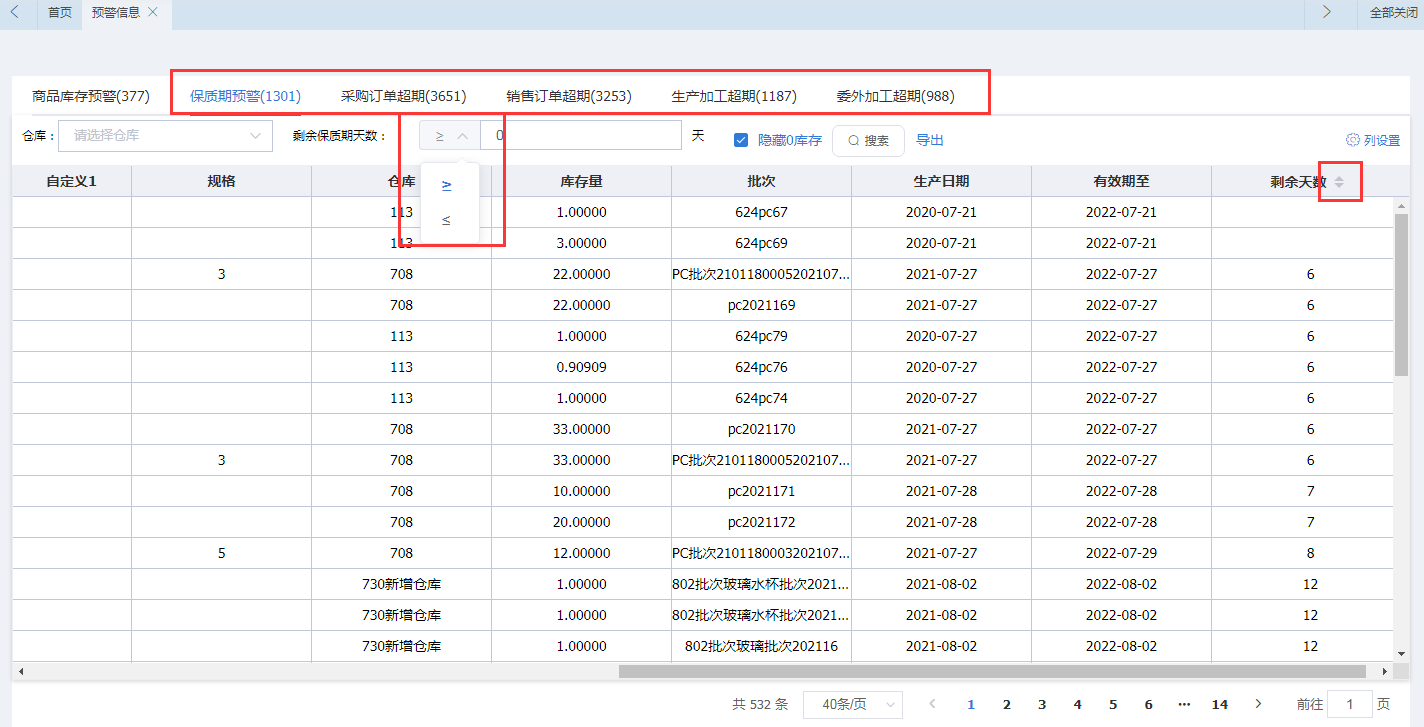The height and width of the screenshot is (727, 1424).
Task: Switch to 委外加工超期(988) tab
Action: coord(895,96)
